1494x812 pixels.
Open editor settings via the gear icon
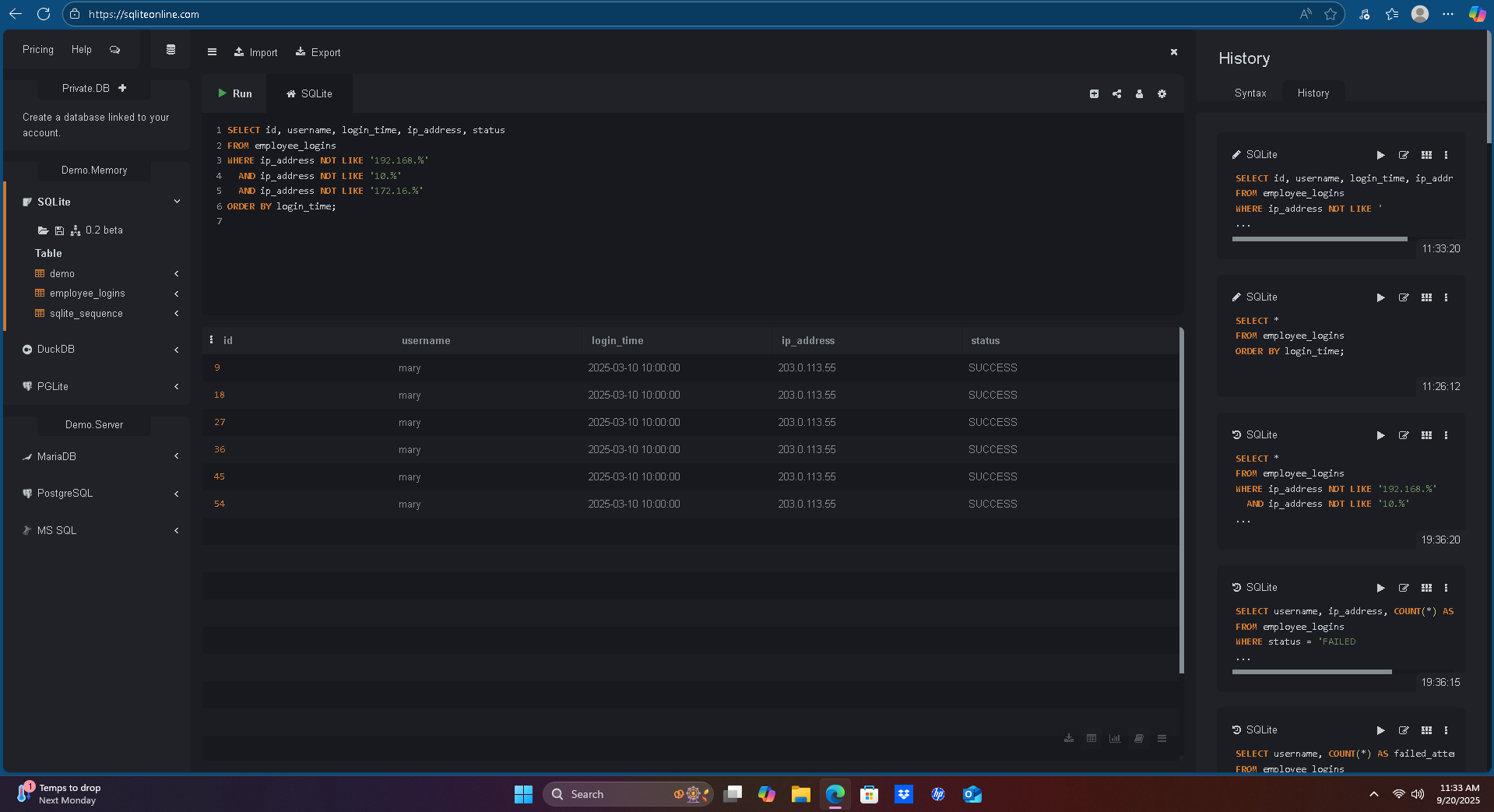coord(1162,93)
